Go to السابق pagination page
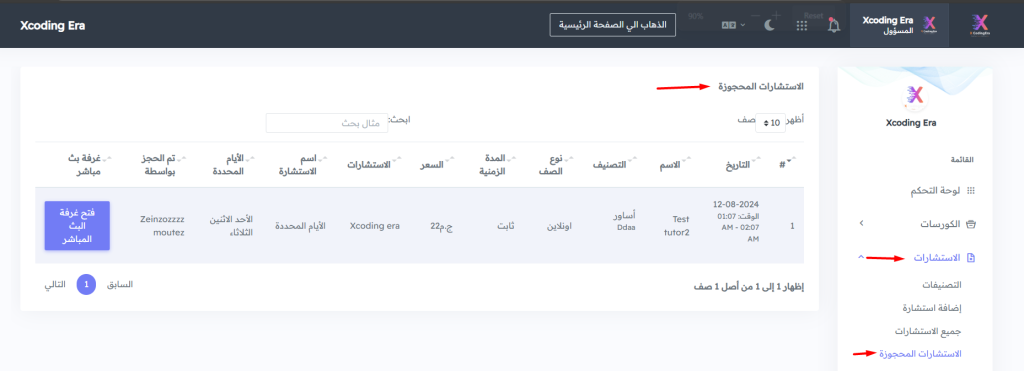Viewport: 1024px width, 371px height. coord(120,285)
